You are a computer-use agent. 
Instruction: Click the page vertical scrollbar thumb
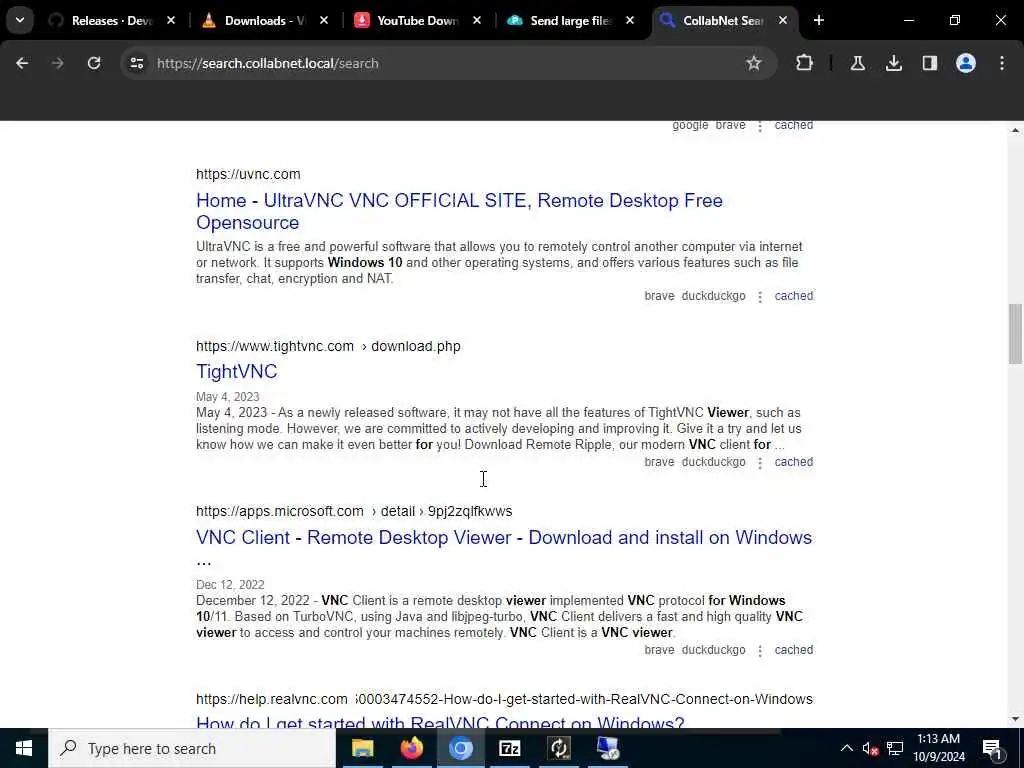[x=1015, y=334]
